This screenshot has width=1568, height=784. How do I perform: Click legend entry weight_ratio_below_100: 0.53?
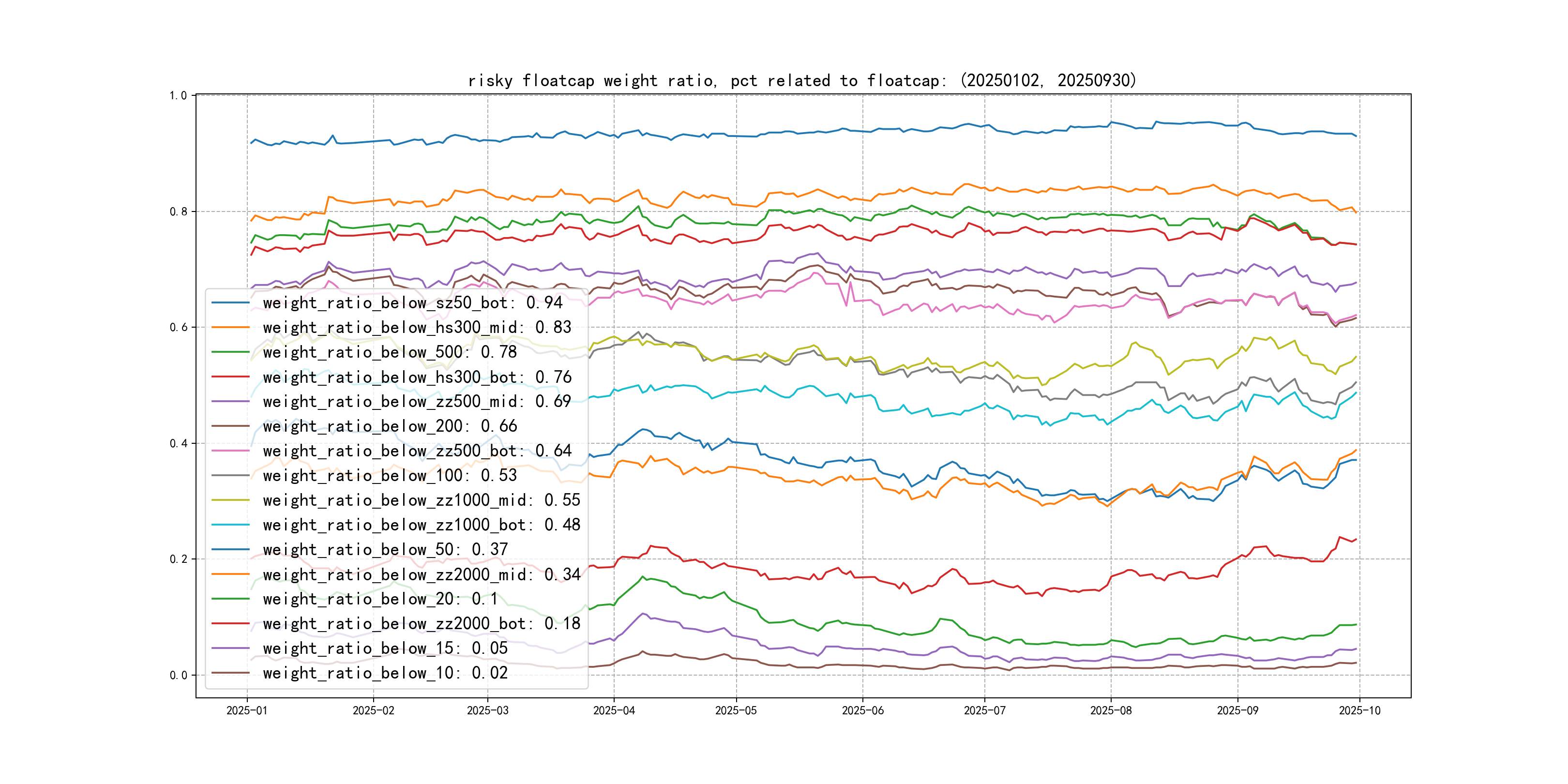click(390, 476)
